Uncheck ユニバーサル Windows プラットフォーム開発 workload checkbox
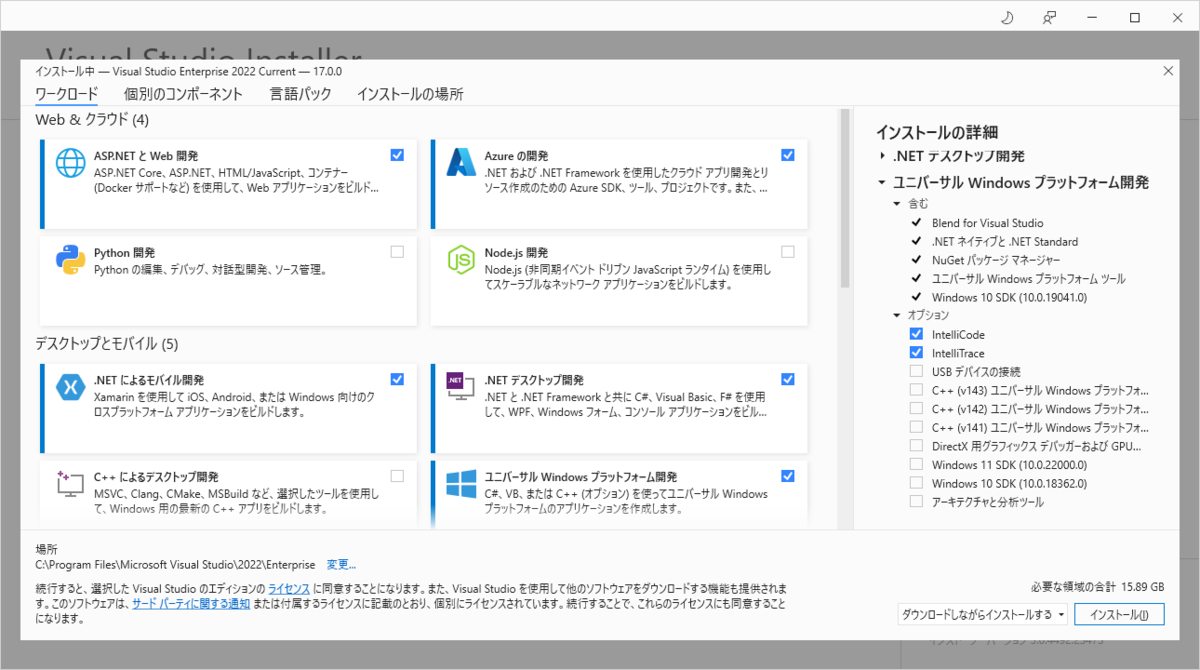This screenshot has width=1200, height=670. click(788, 476)
